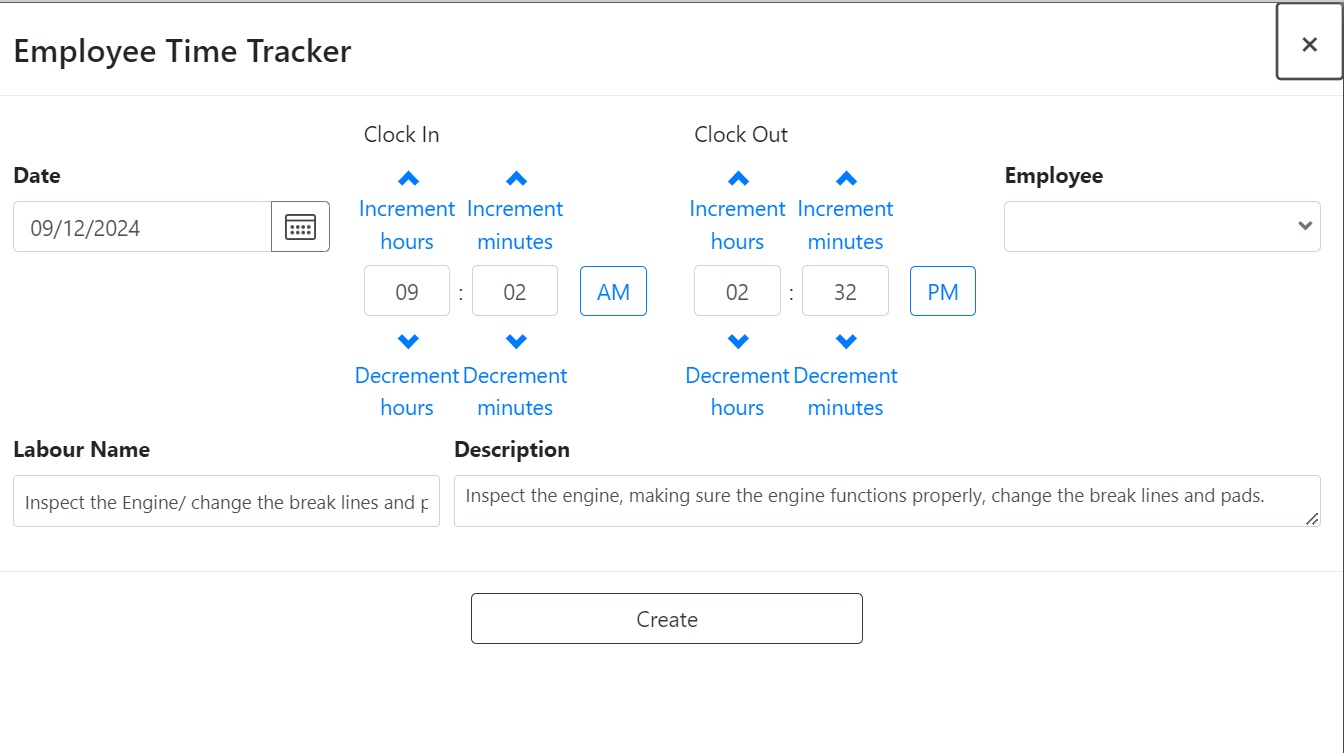Click the Clock Out decrement minutes arrow
Image resolution: width=1344 pixels, height=753 pixels.
845,340
